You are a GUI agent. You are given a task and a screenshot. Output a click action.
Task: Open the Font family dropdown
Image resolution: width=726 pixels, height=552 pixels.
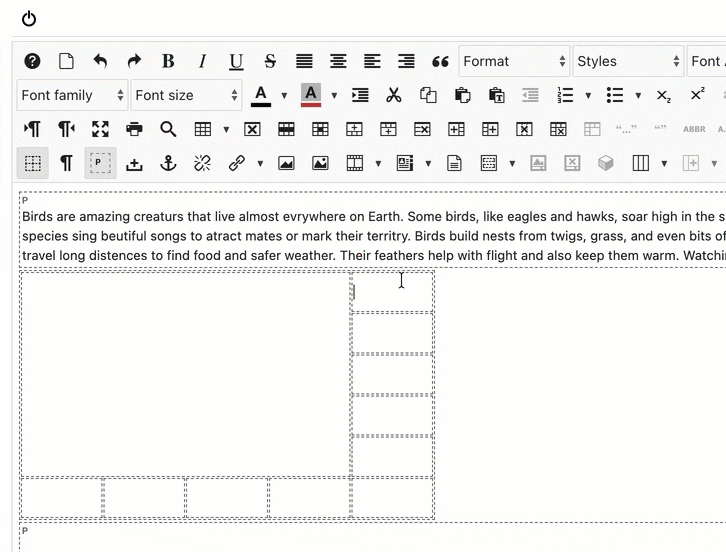[x=72, y=95]
